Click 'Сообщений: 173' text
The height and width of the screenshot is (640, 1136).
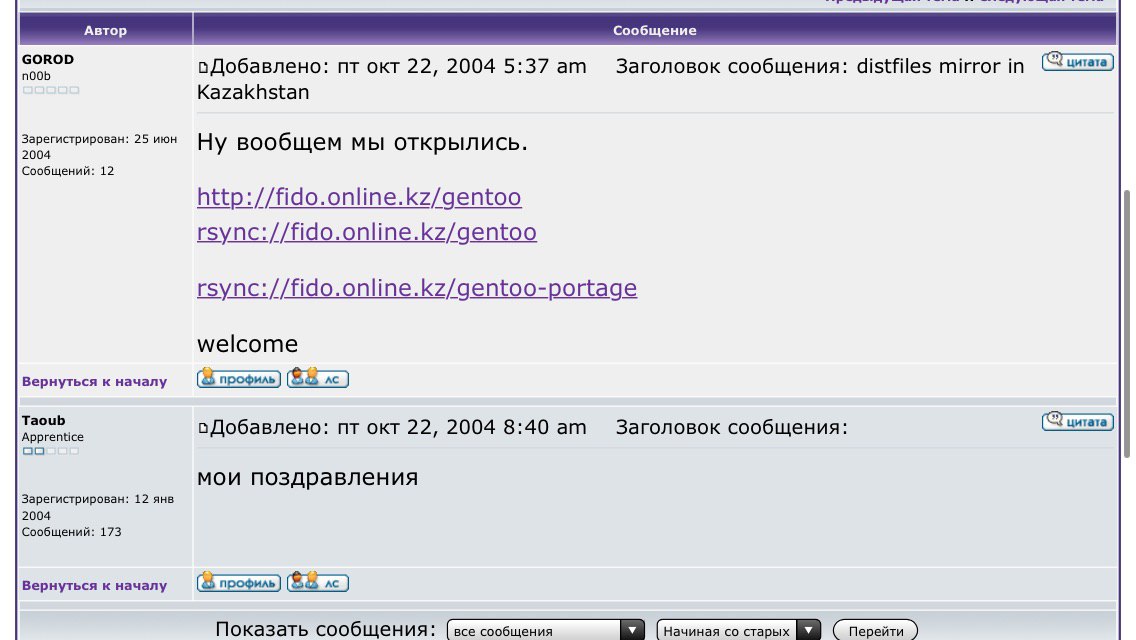tap(72, 532)
